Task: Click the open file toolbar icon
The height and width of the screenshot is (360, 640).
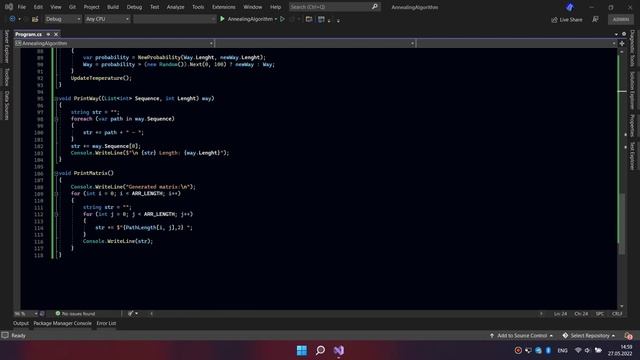Action: click(x=35, y=19)
